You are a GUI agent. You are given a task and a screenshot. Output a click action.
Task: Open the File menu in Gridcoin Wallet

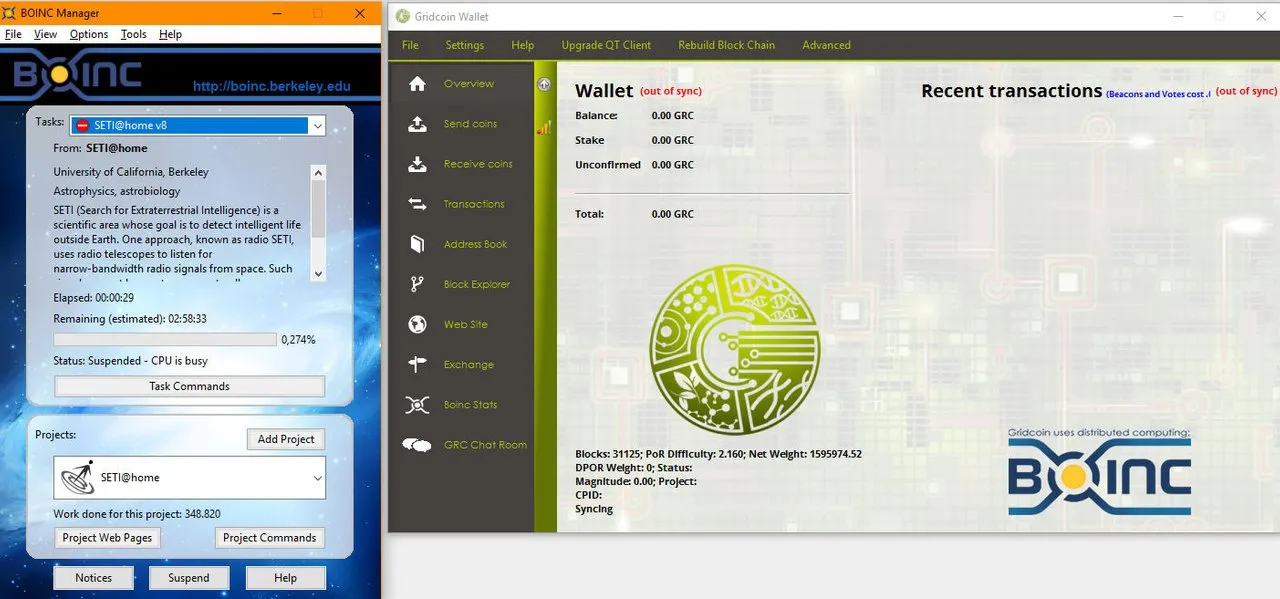point(410,45)
